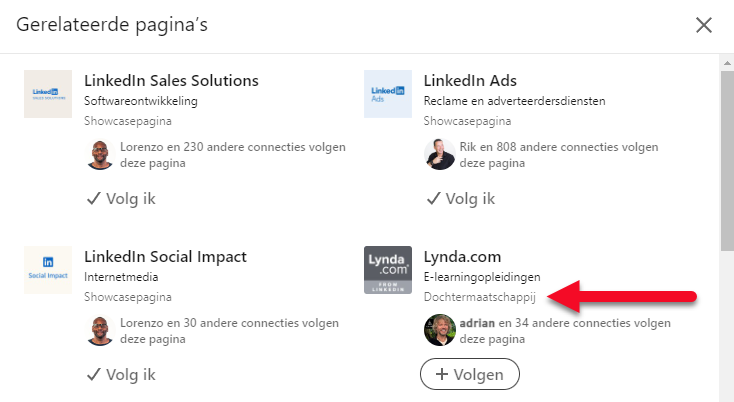Open the LinkedIn Sales Solutions page title
Screen dimensions: 734x402
click(171, 80)
